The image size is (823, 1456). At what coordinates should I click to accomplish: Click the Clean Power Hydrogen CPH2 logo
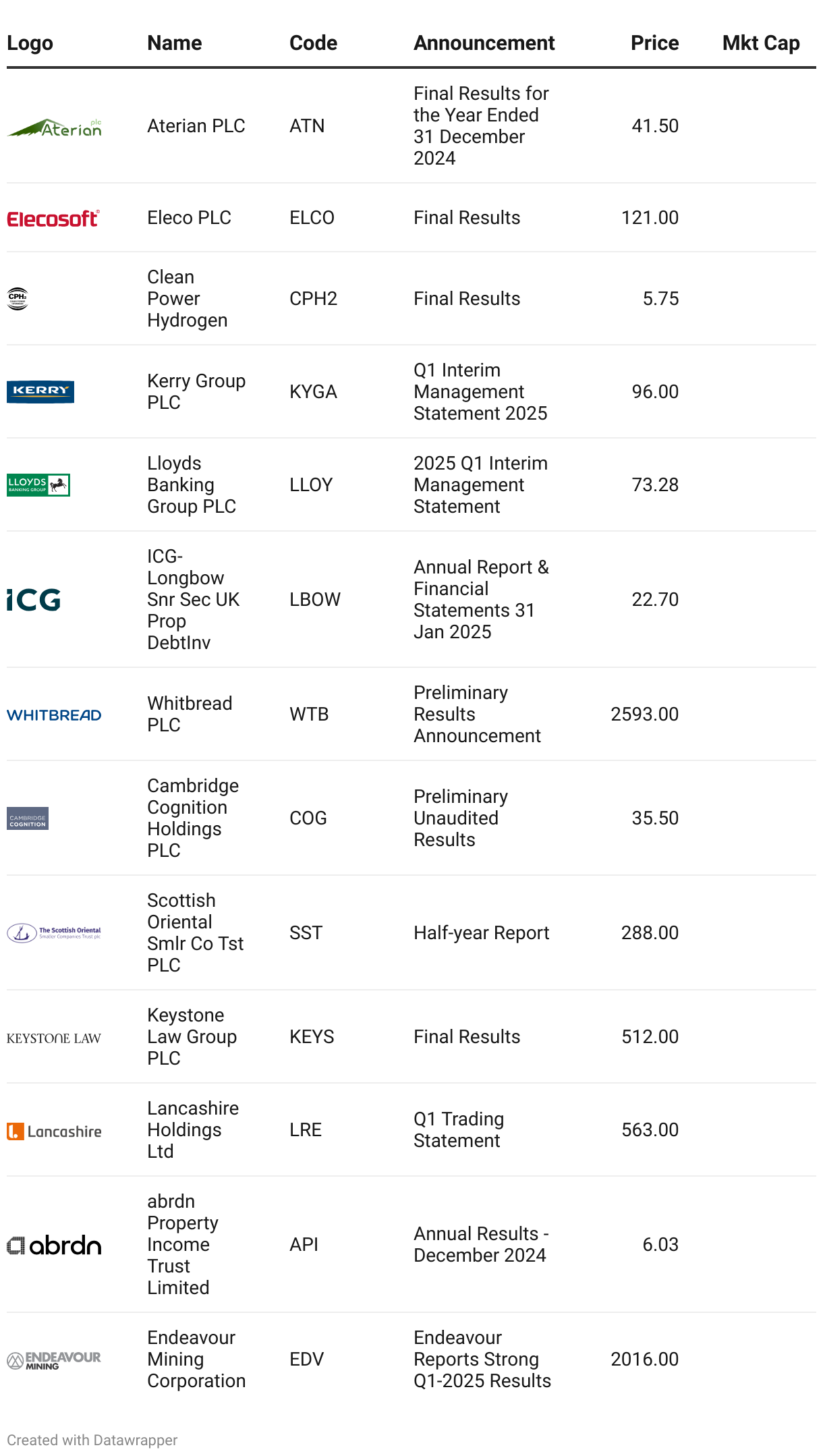(18, 298)
